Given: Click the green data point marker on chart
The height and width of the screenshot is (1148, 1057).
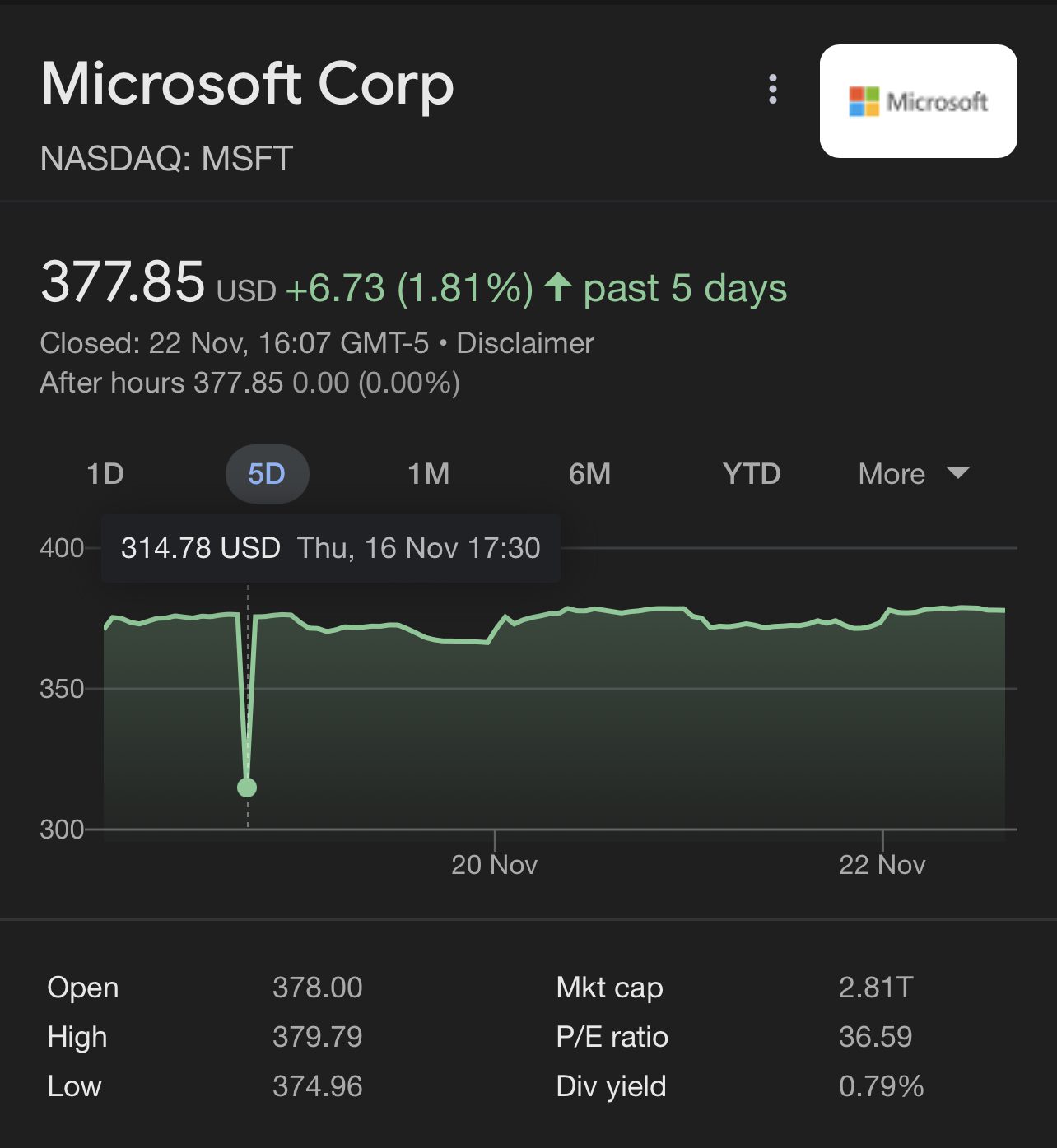Looking at the screenshot, I should click(247, 788).
